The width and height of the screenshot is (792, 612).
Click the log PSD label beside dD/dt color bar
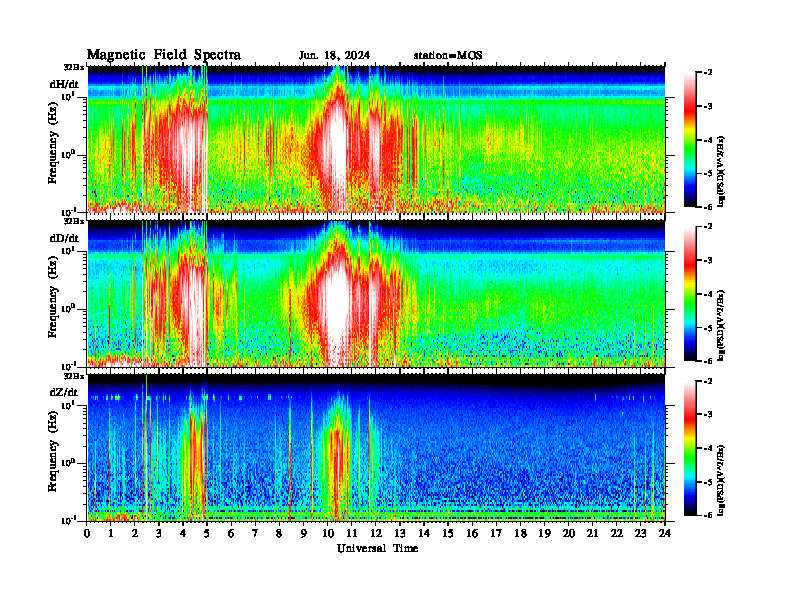point(721,326)
